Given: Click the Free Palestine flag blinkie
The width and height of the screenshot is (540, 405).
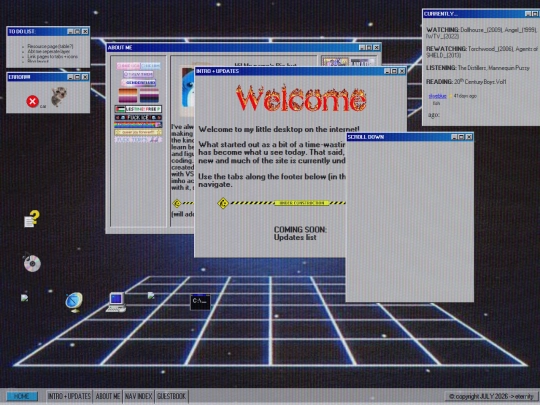Looking at the screenshot, I should (x=138, y=109).
